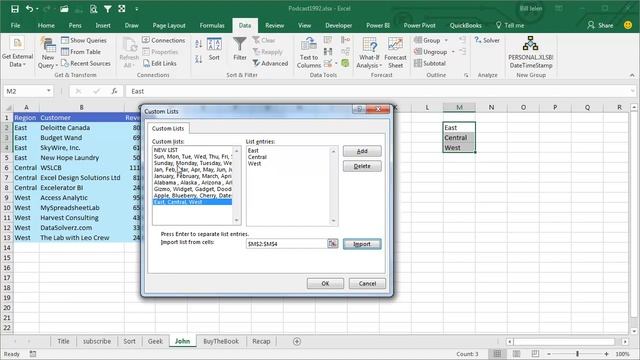The width and height of the screenshot is (640, 360).
Task: Click the zoom in plus button
Action: (x=607, y=354)
